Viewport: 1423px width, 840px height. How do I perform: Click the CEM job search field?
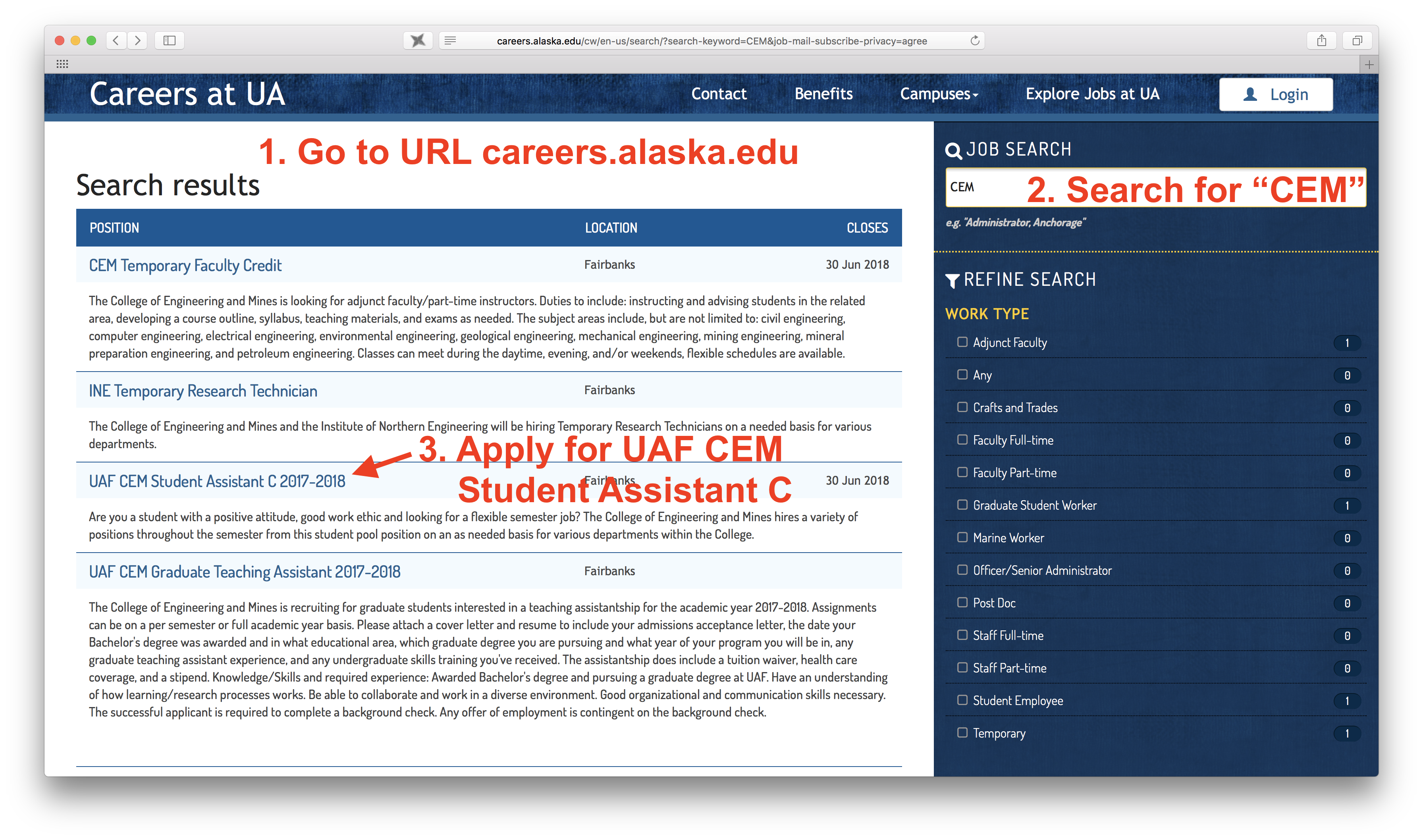(x=1155, y=187)
